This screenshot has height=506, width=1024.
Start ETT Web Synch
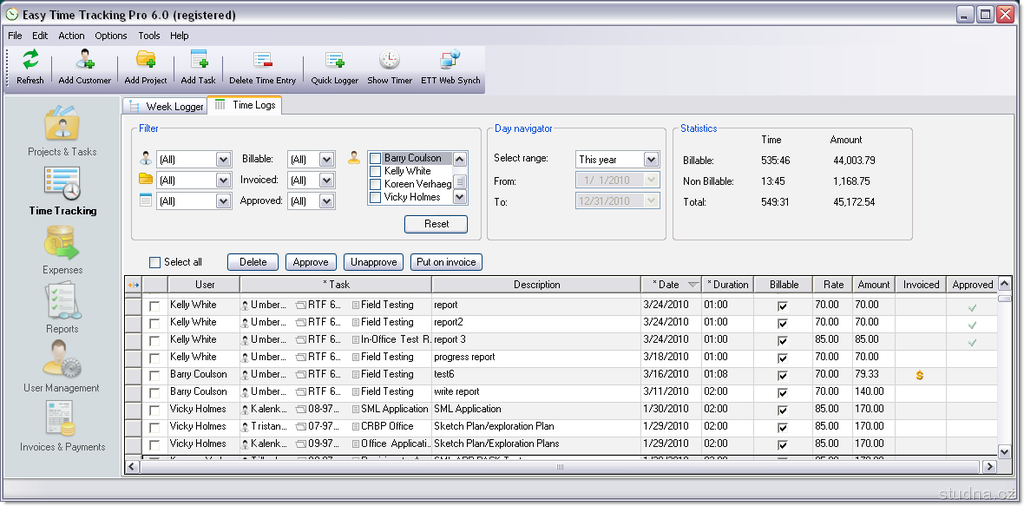click(450, 61)
